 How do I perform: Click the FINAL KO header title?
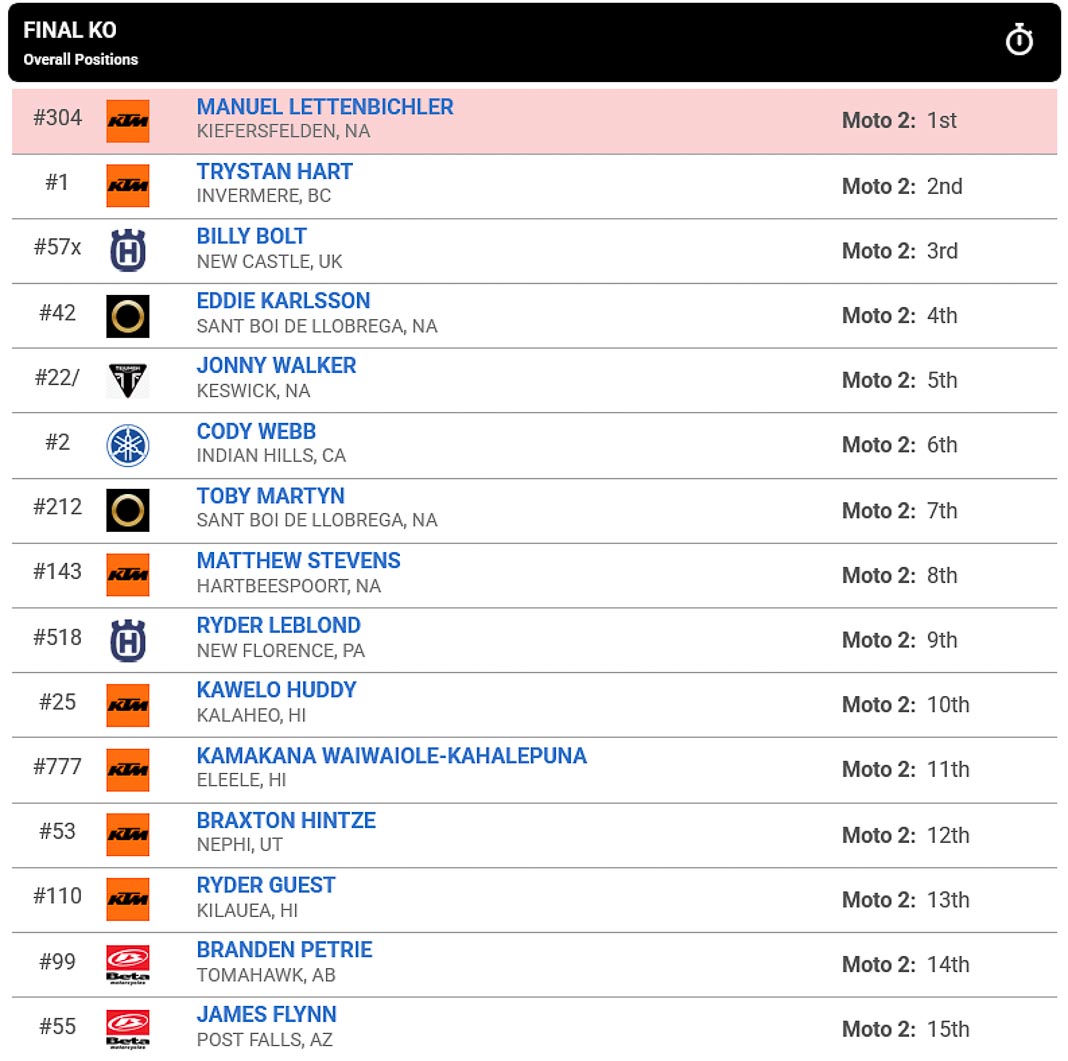69,30
